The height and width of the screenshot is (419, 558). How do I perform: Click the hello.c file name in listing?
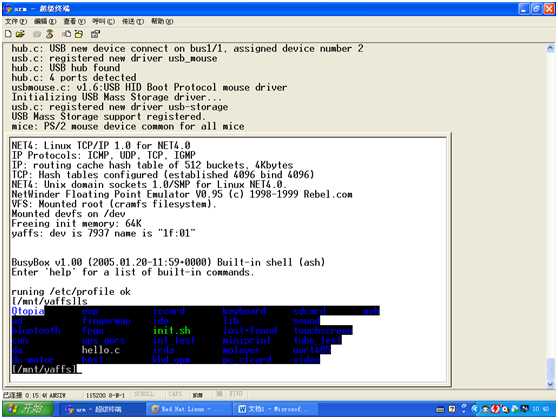pyautogui.click(x=101, y=350)
